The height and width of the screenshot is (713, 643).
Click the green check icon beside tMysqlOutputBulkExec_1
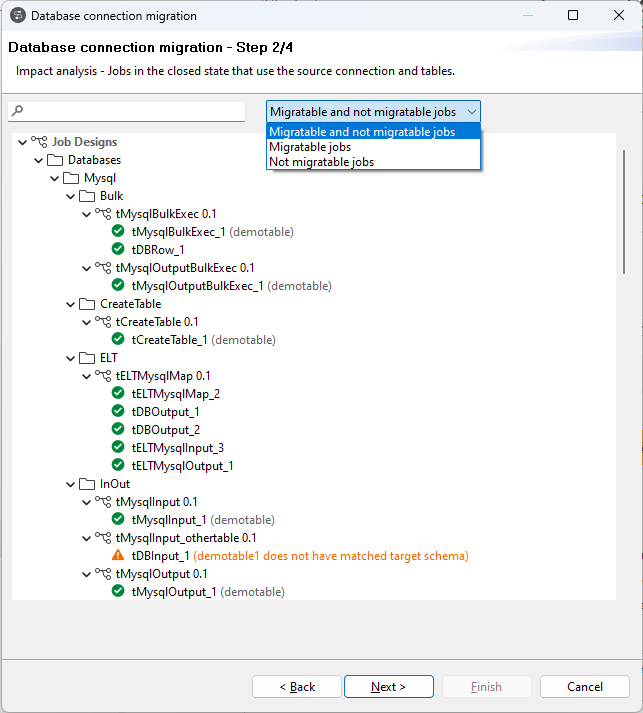[x=118, y=285]
